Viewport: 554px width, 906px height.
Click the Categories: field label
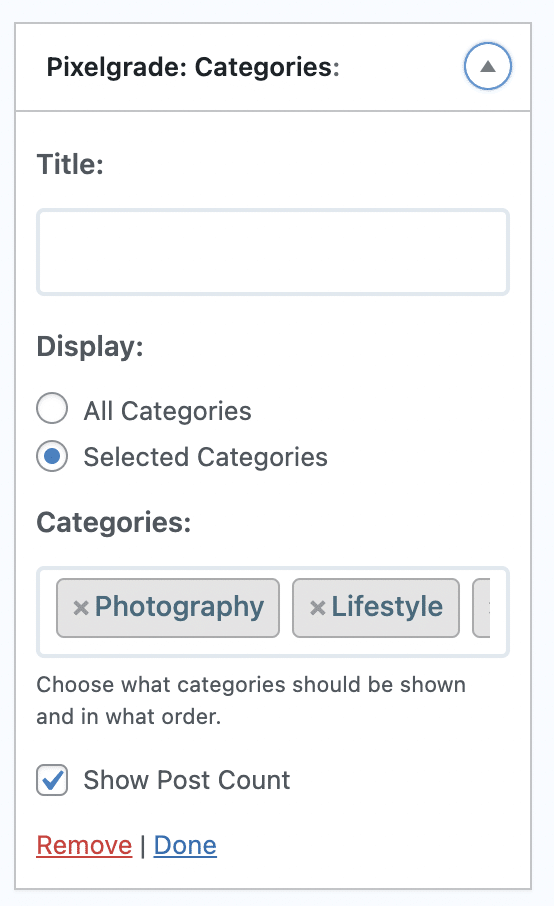[x=114, y=522]
